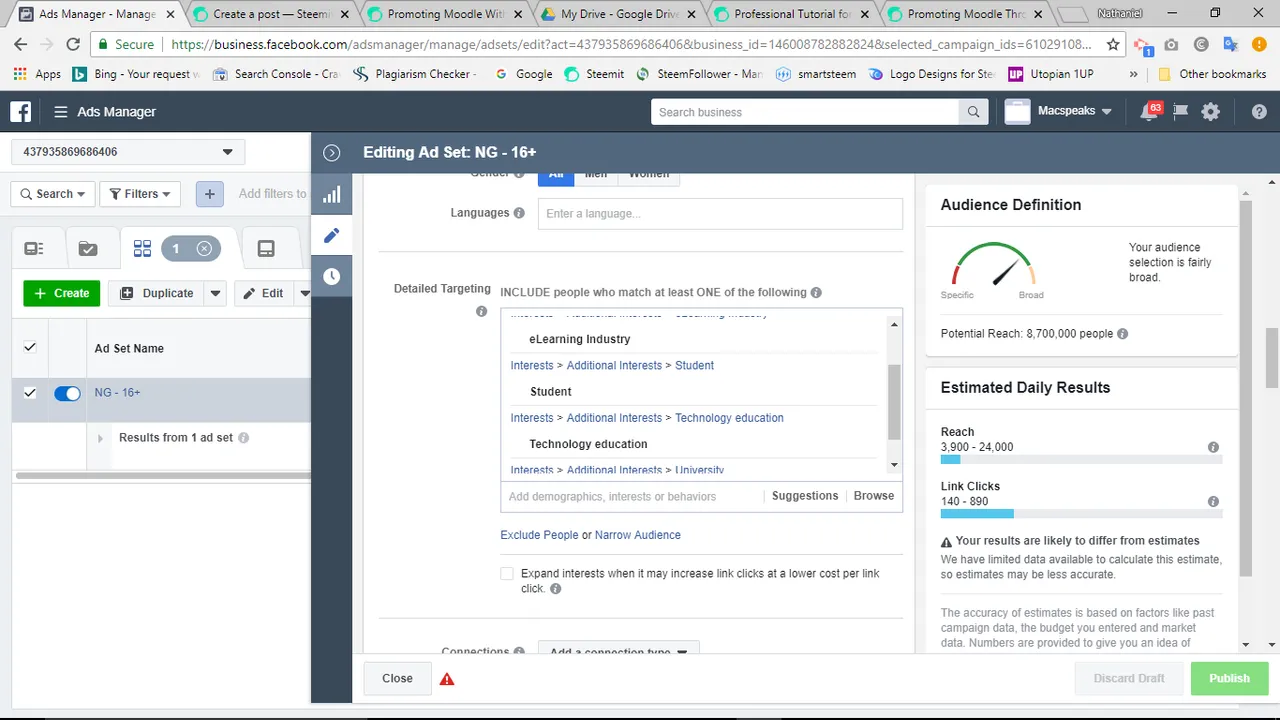Open the settings gear icon
Image resolution: width=1280 pixels, height=720 pixels.
click(x=1210, y=112)
